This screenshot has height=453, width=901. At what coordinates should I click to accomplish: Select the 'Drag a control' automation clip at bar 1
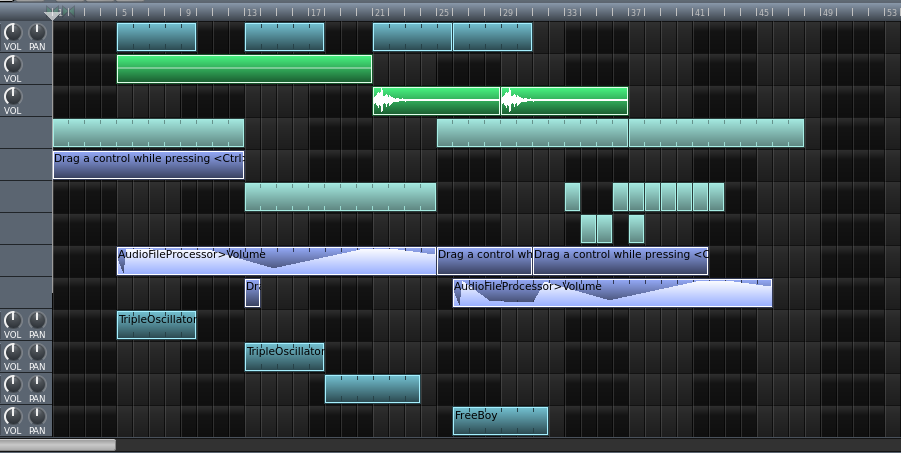(x=148, y=165)
